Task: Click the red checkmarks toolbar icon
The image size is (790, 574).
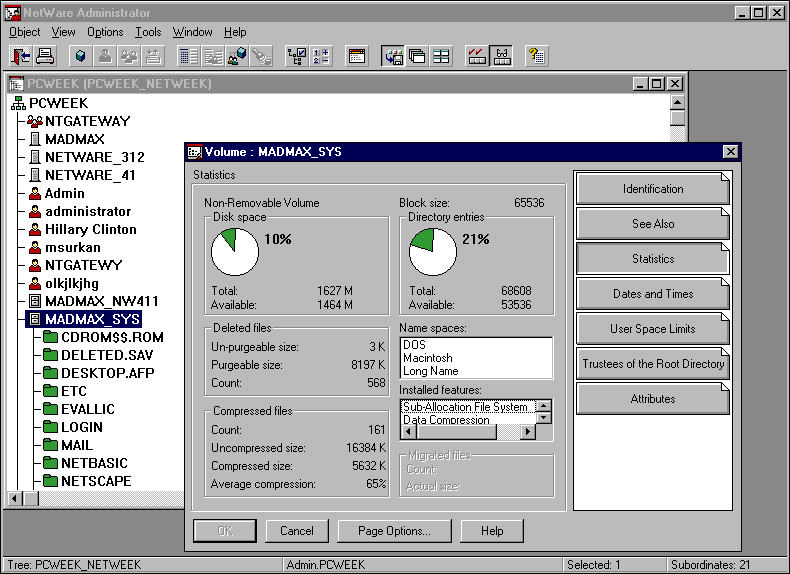Action: [x=477, y=56]
